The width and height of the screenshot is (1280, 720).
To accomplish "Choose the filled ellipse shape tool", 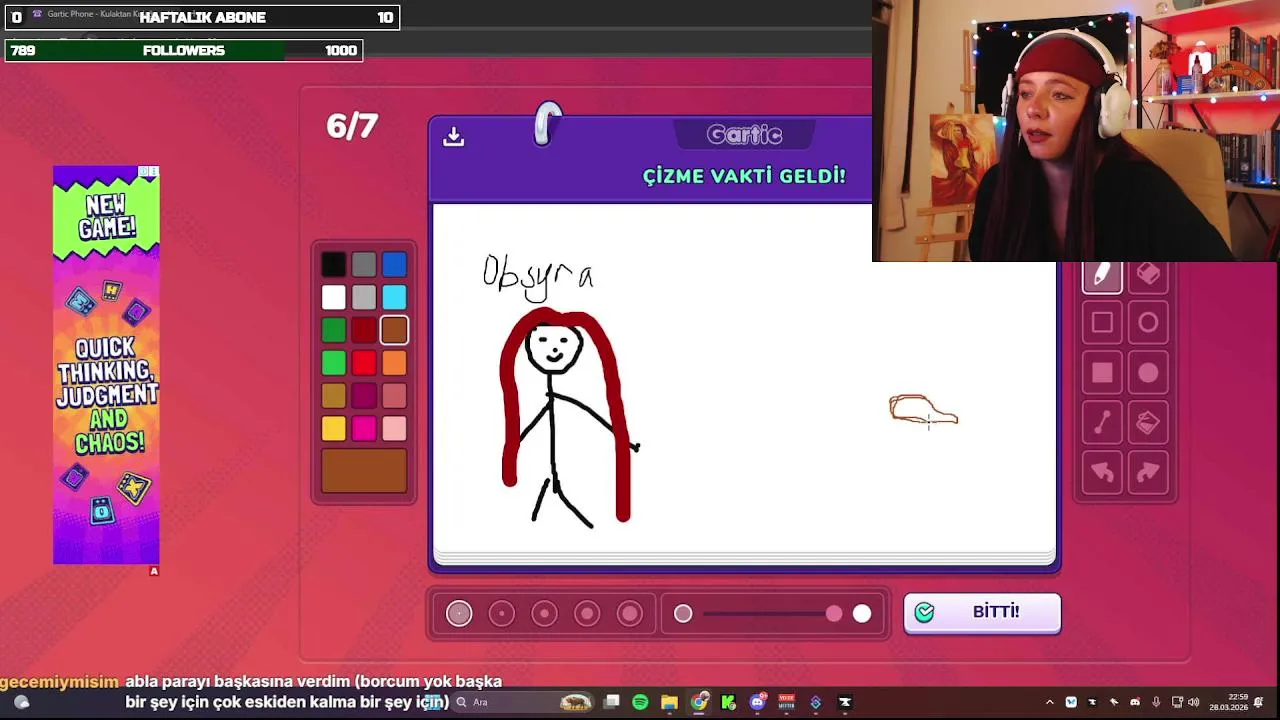I will tap(1148, 373).
